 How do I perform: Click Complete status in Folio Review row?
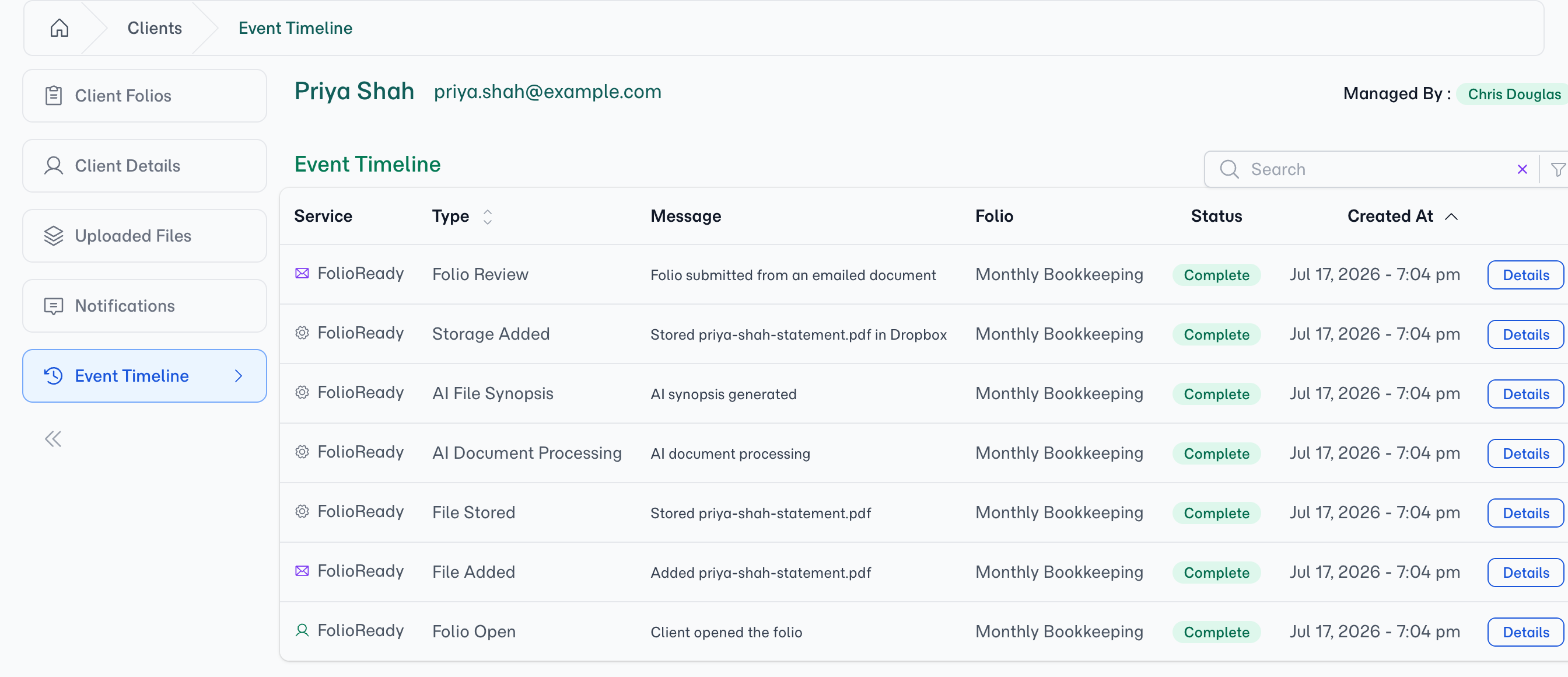click(1216, 274)
